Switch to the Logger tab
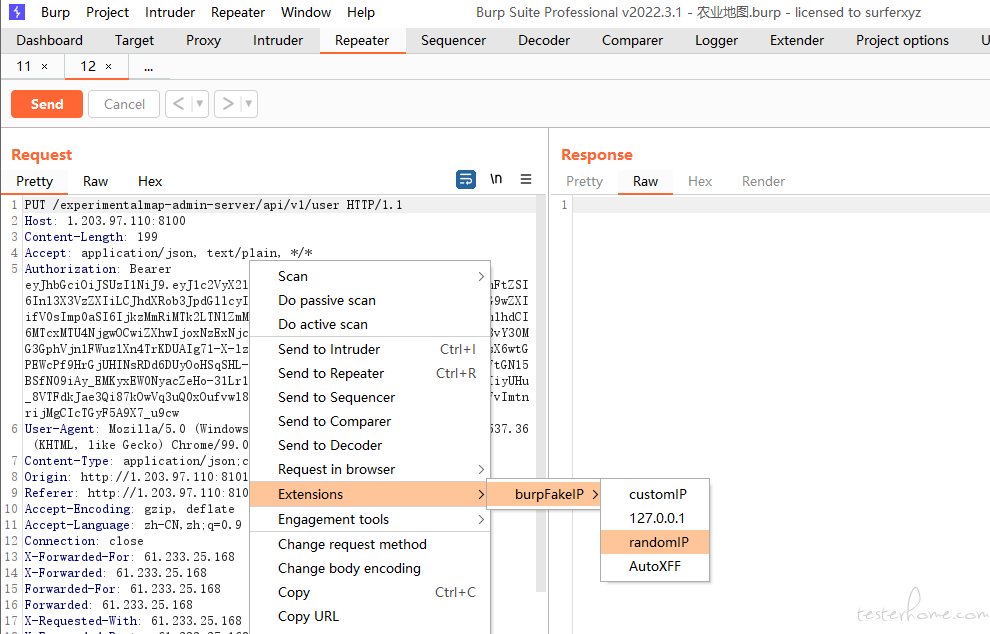Image resolution: width=990 pixels, height=634 pixels. coord(717,40)
